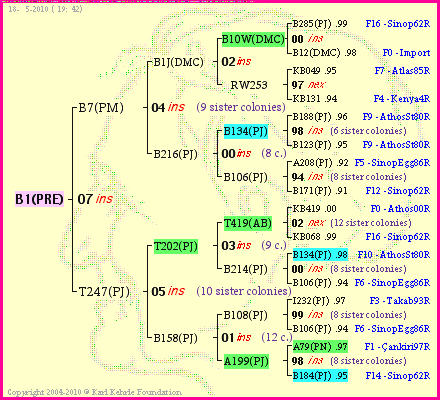
Task: Click the green A79(PN) .97 entry
Action: 320,347
